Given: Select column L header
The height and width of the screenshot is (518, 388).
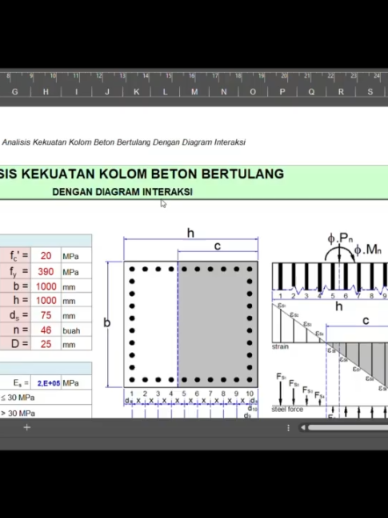Looking at the screenshot, I should [x=165, y=92].
